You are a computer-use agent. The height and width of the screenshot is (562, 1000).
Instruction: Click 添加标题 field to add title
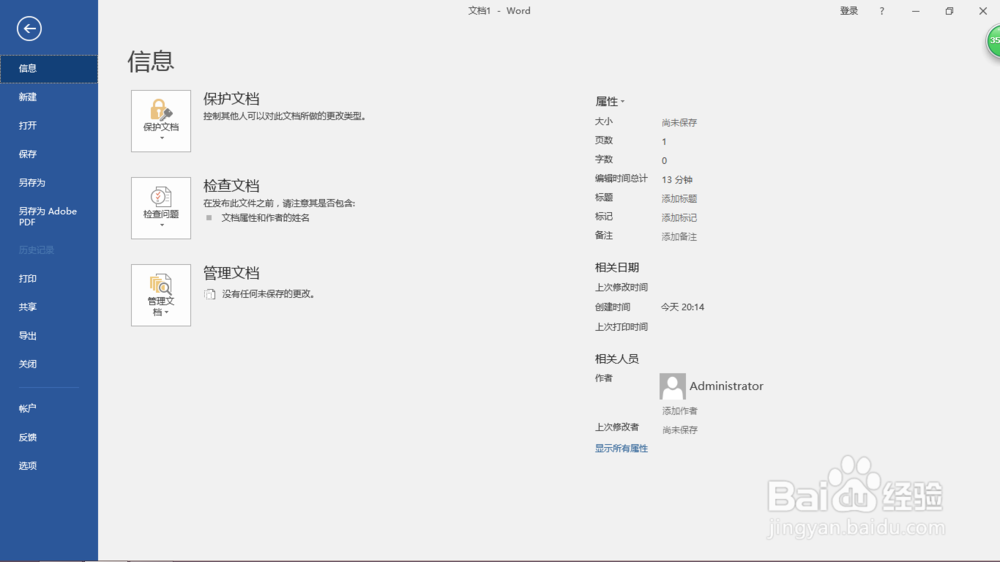tap(679, 199)
